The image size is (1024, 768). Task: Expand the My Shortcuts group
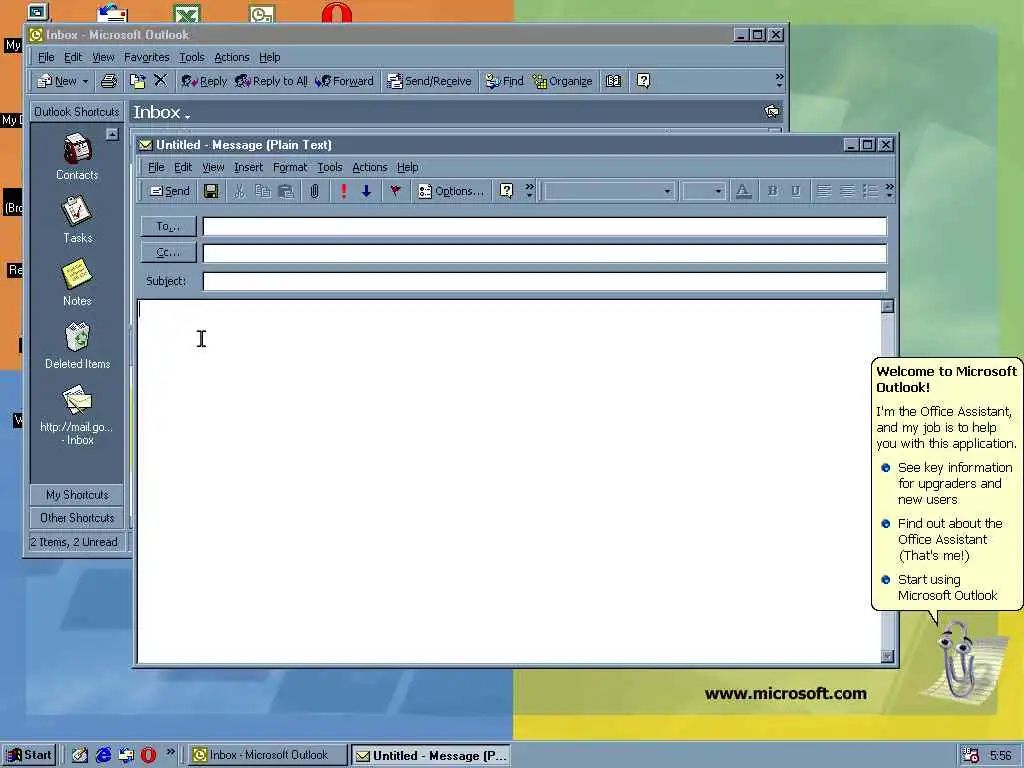point(76,495)
